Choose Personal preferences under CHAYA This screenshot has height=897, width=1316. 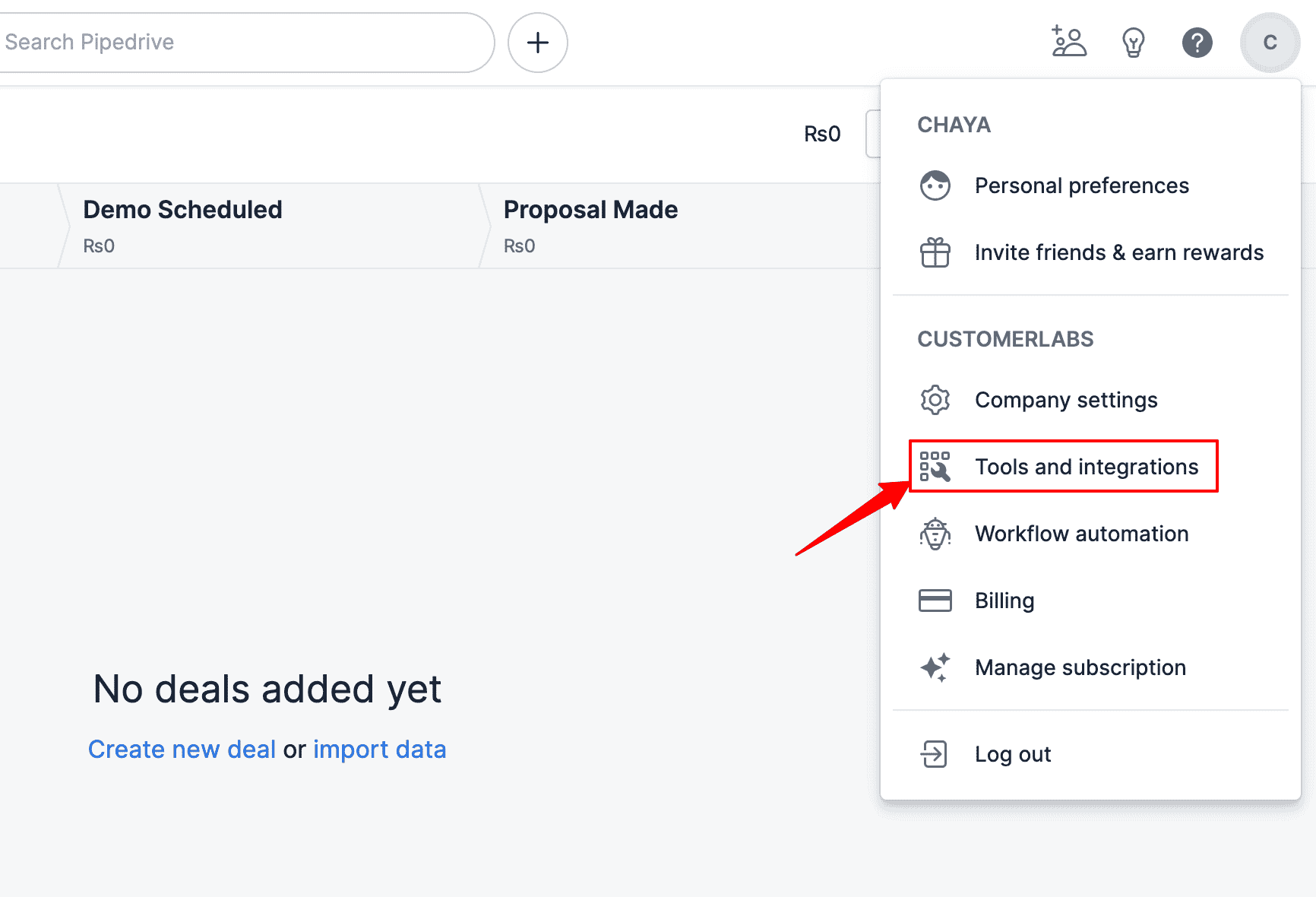[1082, 185]
